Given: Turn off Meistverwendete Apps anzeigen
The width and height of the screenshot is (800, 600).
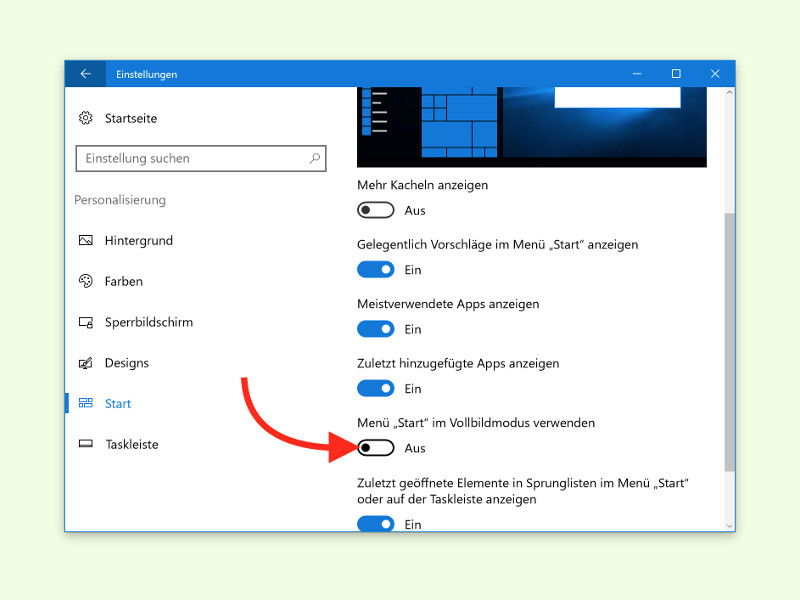Looking at the screenshot, I should click(x=376, y=329).
